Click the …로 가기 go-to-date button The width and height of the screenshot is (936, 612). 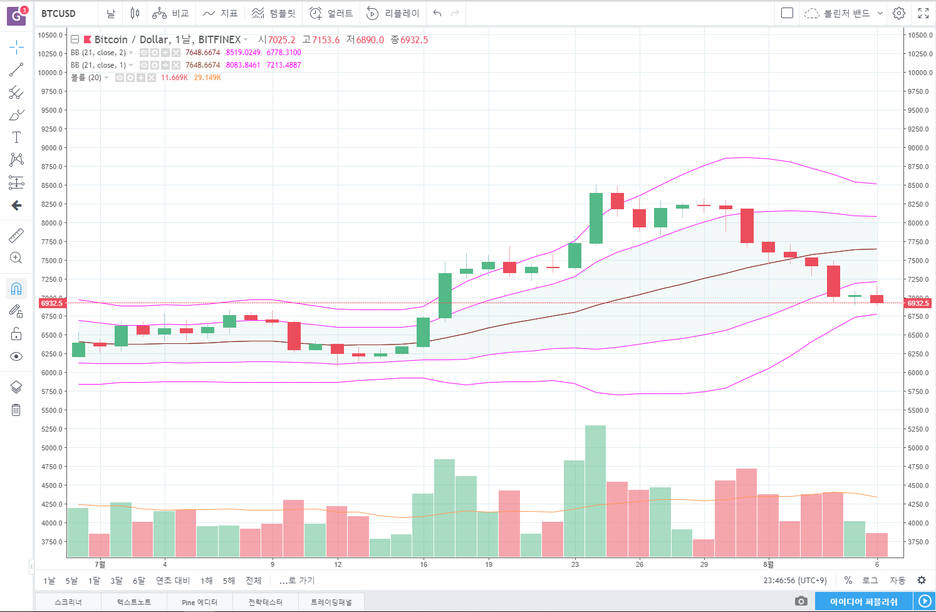[x=297, y=580]
